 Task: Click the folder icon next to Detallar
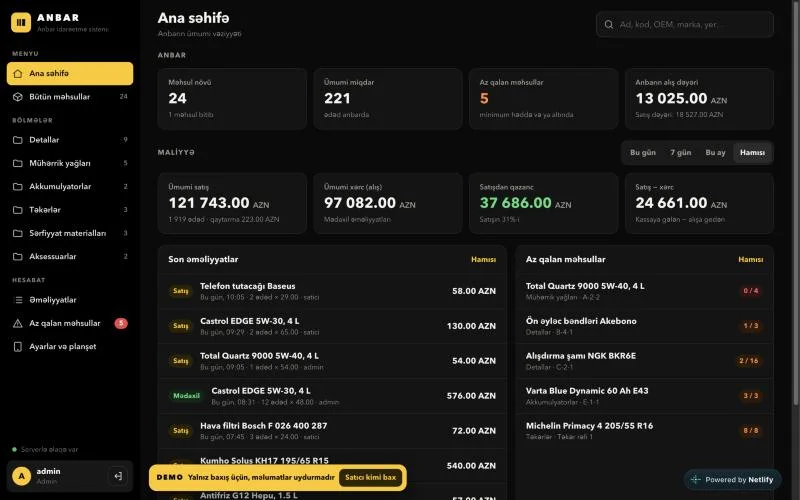[x=18, y=140]
